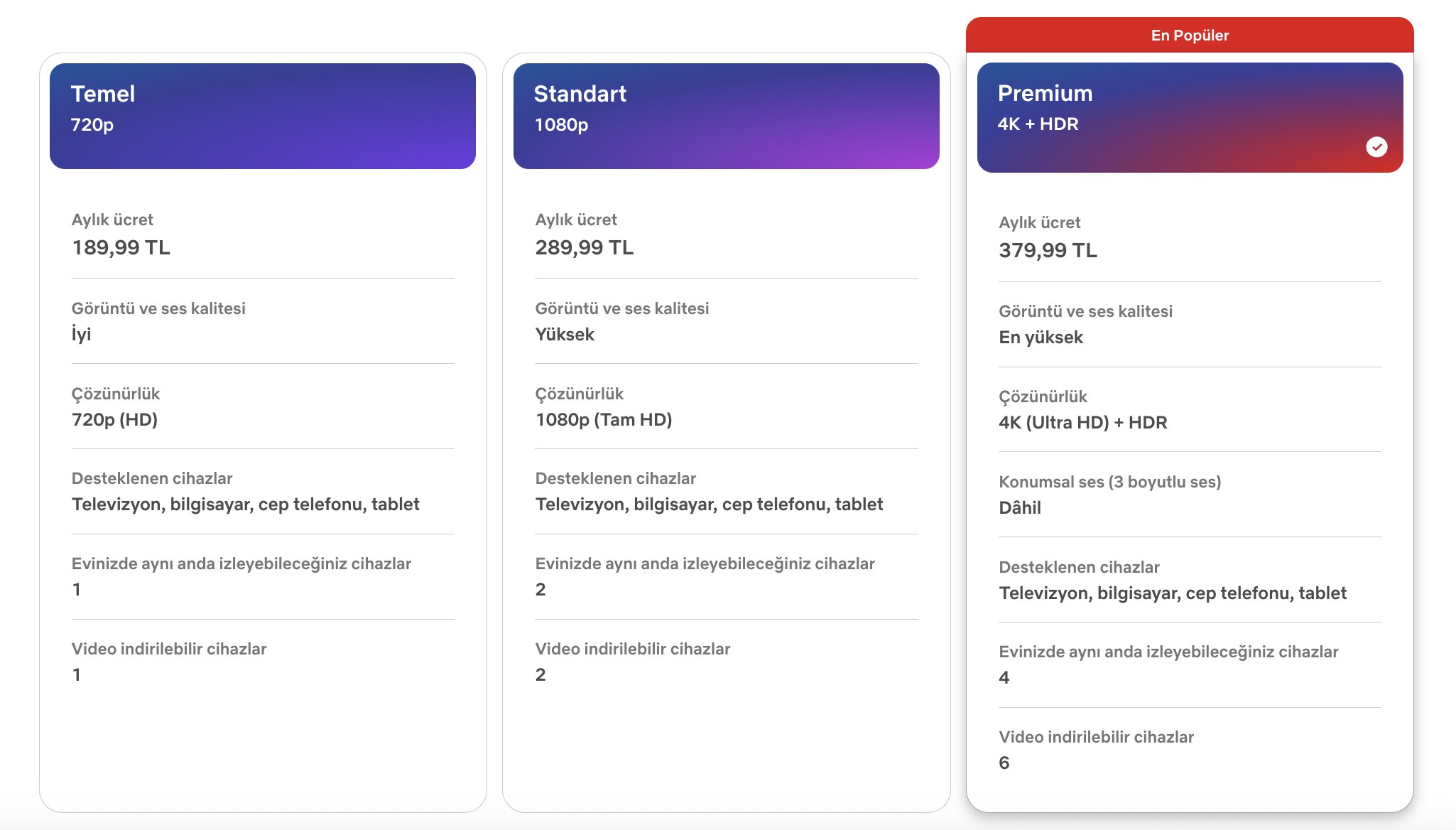Viewport: 1456px width, 830px height.
Task: Select the Standart 1080p plan header
Action: pyautogui.click(x=726, y=116)
